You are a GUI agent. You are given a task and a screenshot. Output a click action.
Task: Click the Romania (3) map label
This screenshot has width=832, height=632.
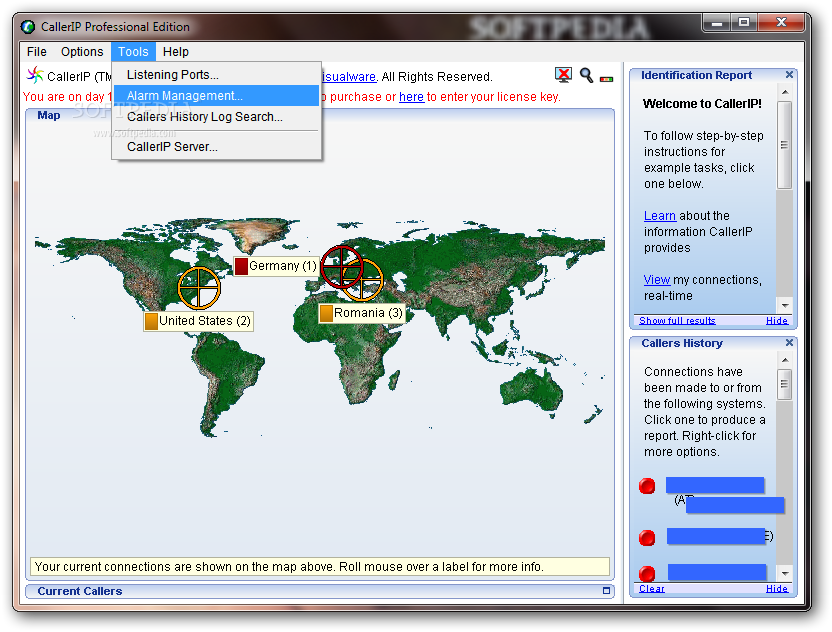pyautogui.click(x=361, y=313)
